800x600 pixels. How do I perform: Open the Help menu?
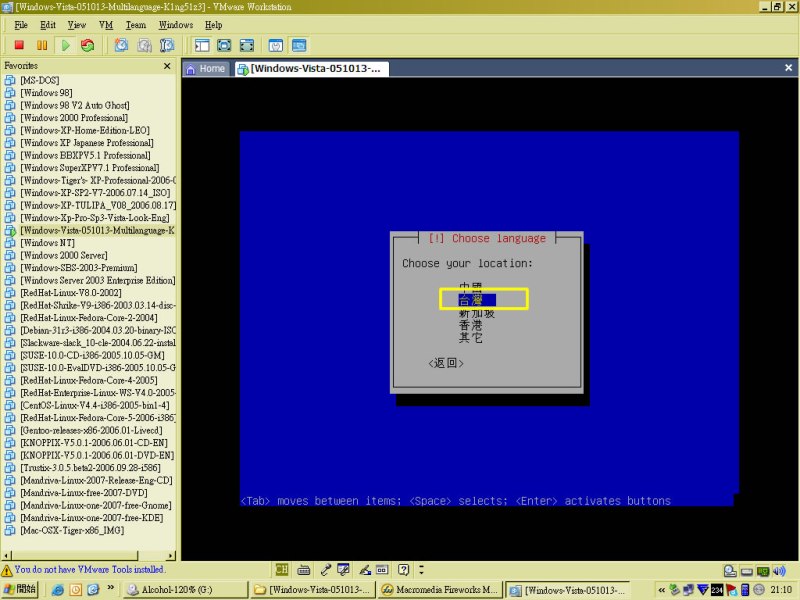click(x=213, y=25)
